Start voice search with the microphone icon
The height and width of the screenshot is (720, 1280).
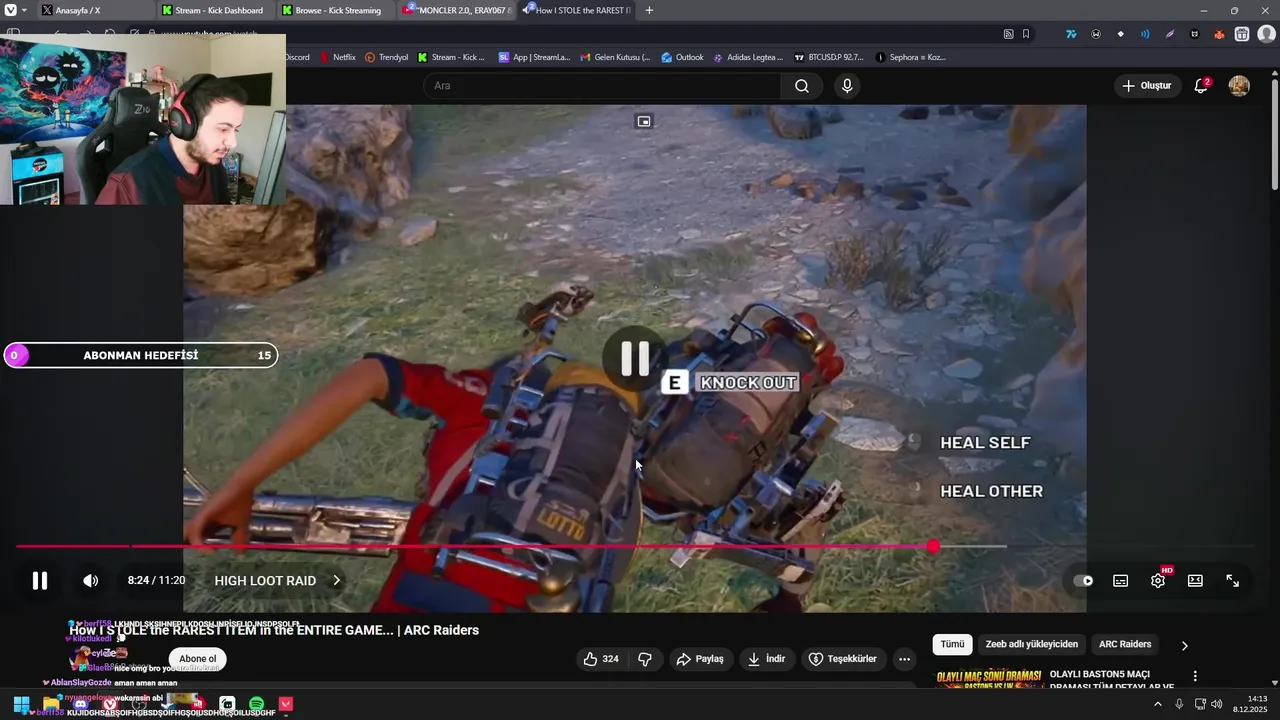tap(847, 86)
